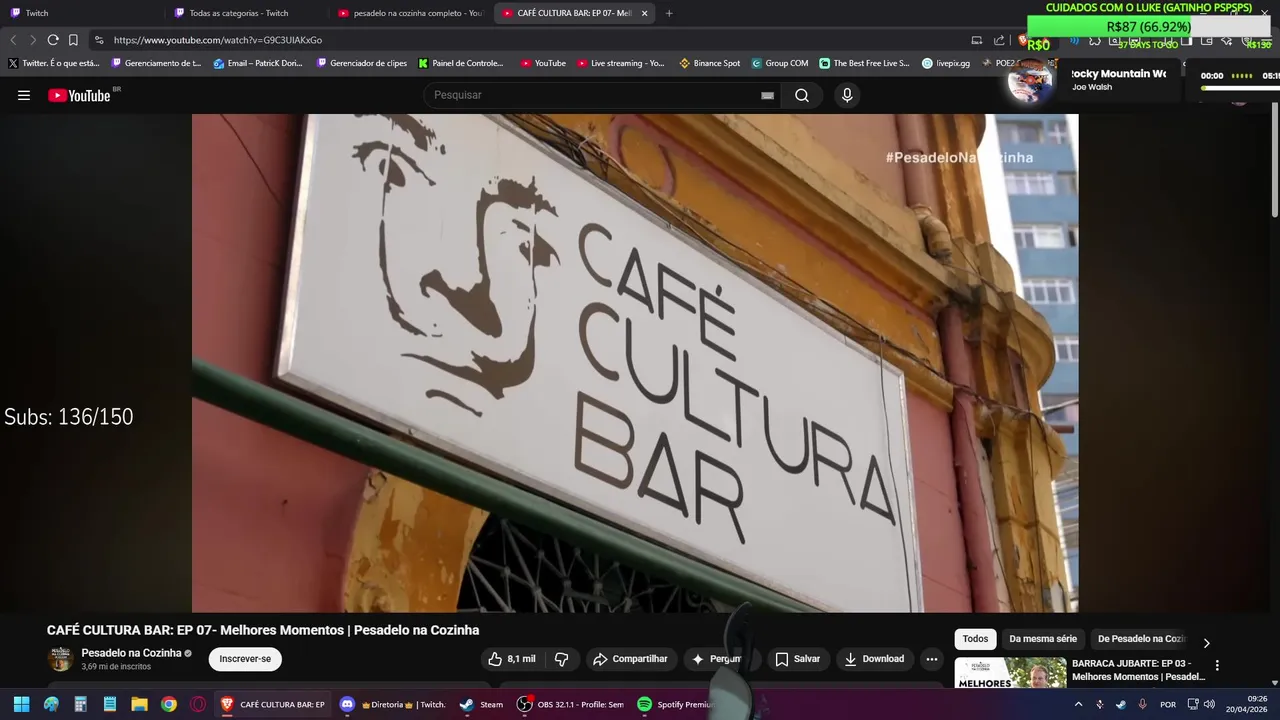
Task: Go back using the browser back arrow
Action: (x=13, y=40)
